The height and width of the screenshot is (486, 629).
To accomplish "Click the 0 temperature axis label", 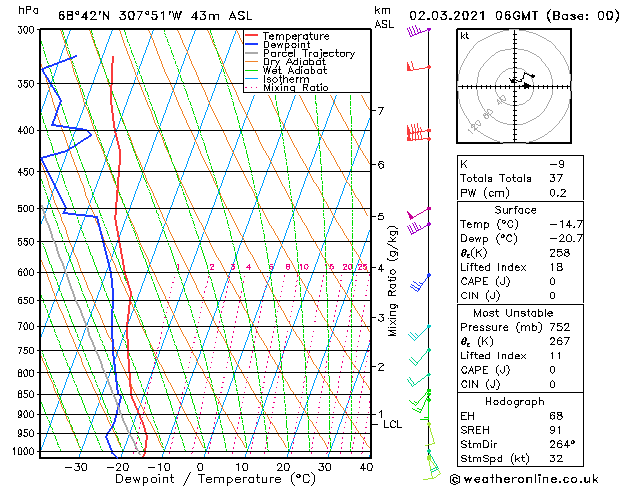I will coord(200,467).
